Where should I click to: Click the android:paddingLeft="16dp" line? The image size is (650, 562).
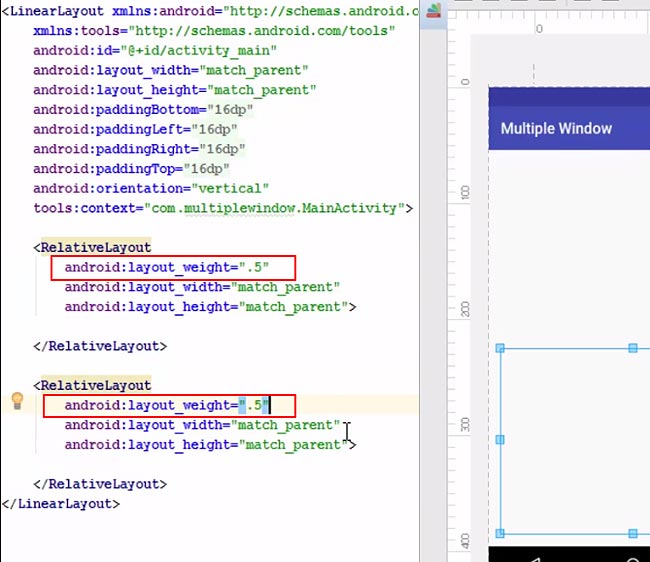135,129
